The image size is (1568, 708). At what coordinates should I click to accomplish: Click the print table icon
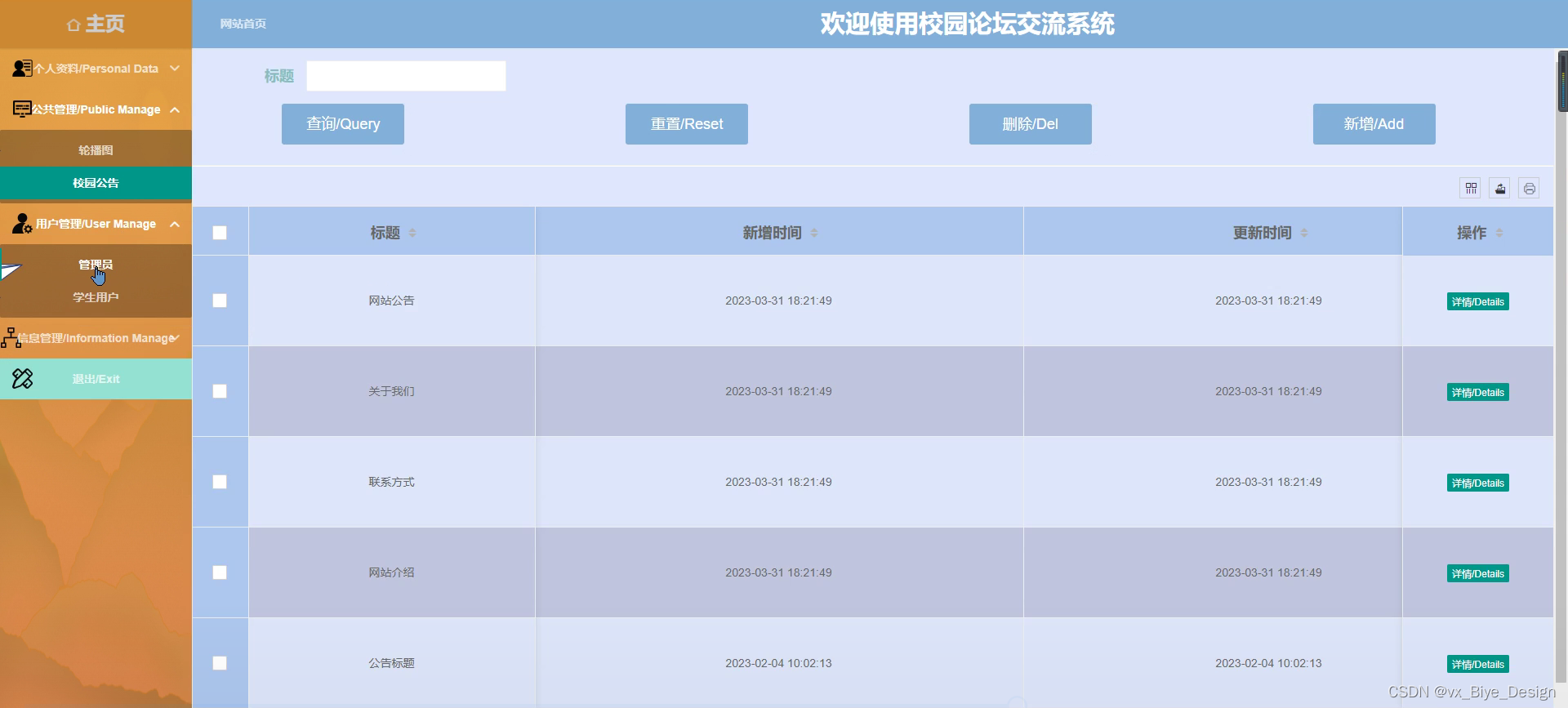click(1530, 189)
